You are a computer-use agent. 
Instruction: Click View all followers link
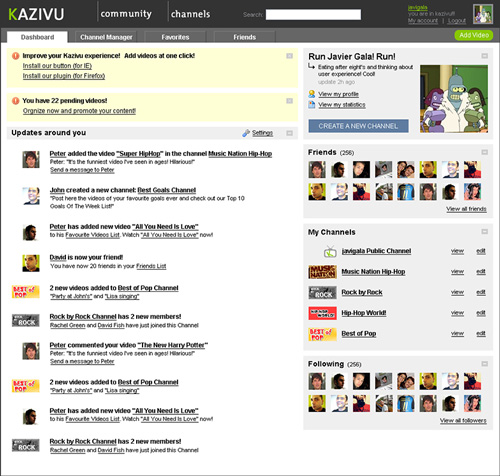(463, 420)
